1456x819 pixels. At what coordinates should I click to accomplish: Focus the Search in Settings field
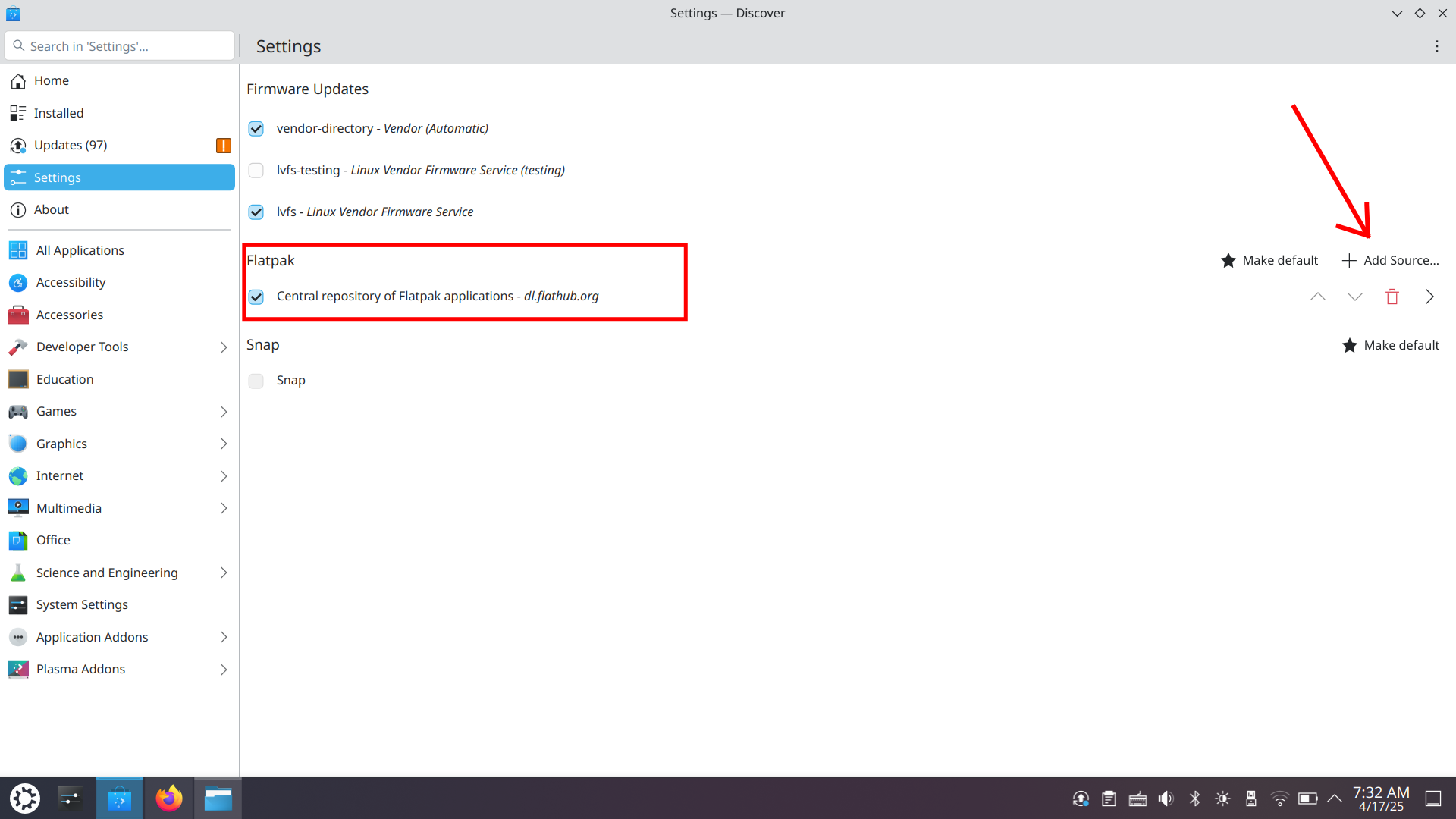[120, 46]
